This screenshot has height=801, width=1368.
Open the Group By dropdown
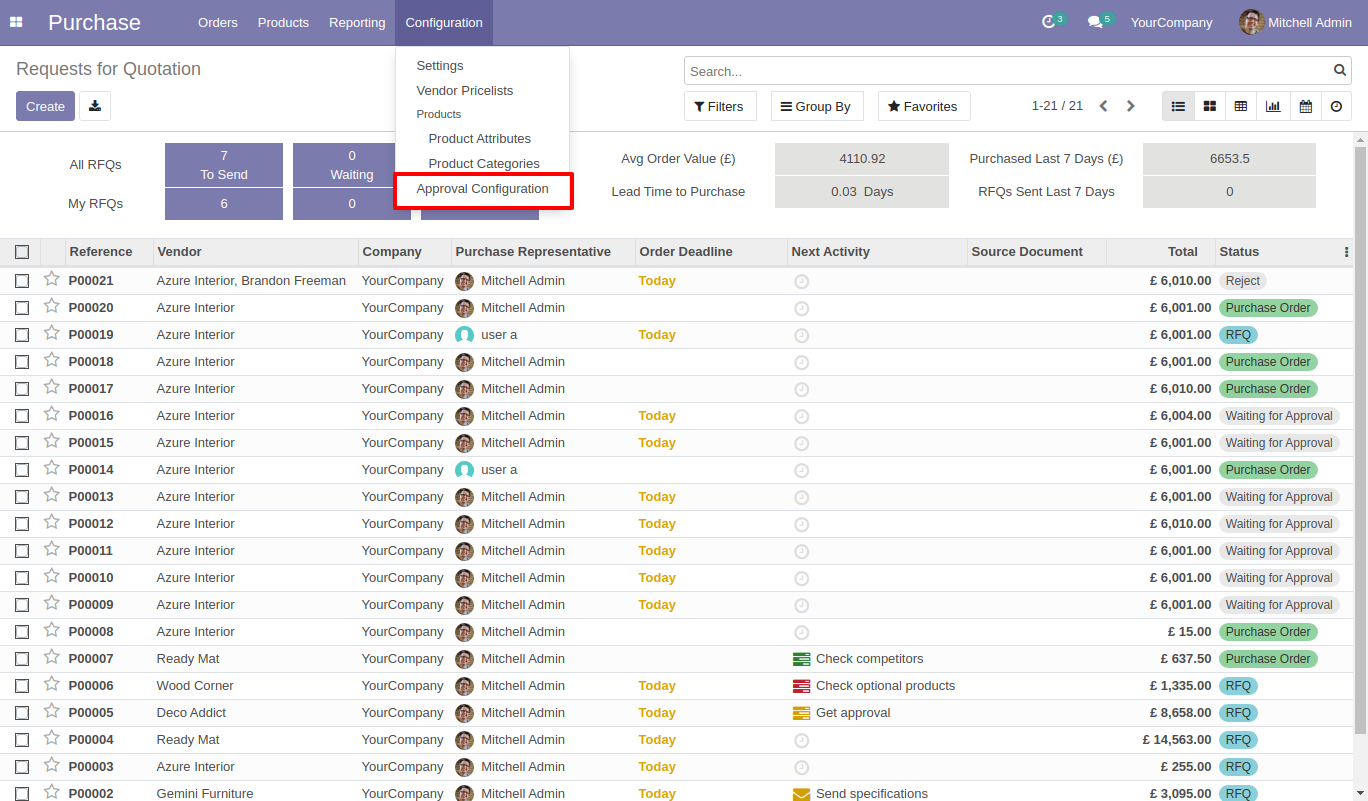click(x=816, y=106)
